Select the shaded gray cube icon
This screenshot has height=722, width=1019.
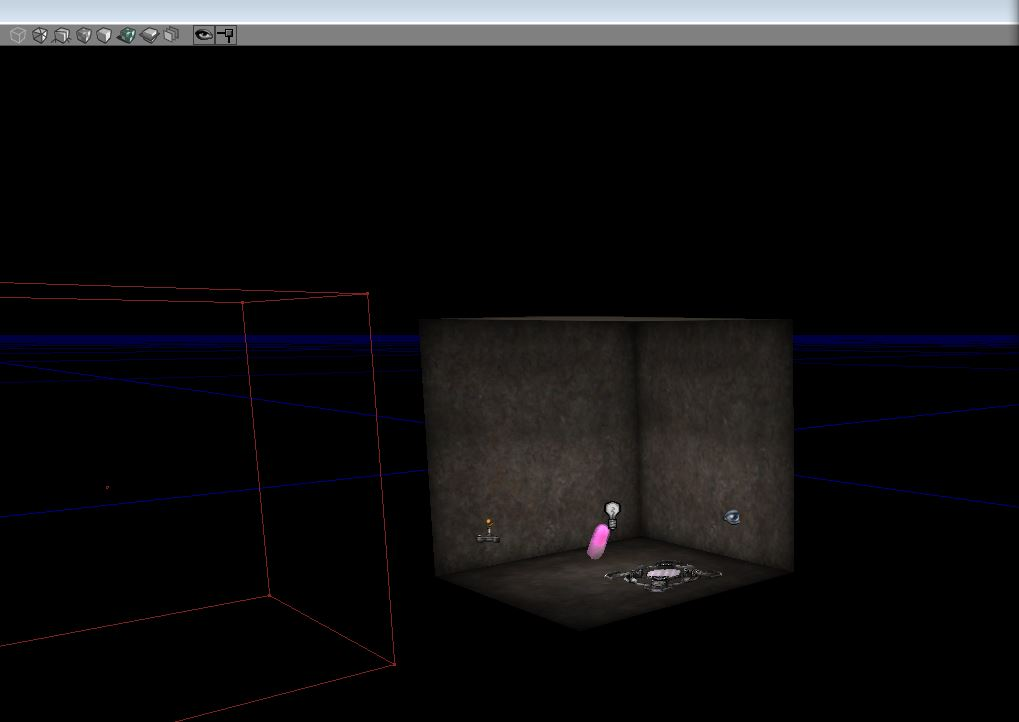[83, 33]
